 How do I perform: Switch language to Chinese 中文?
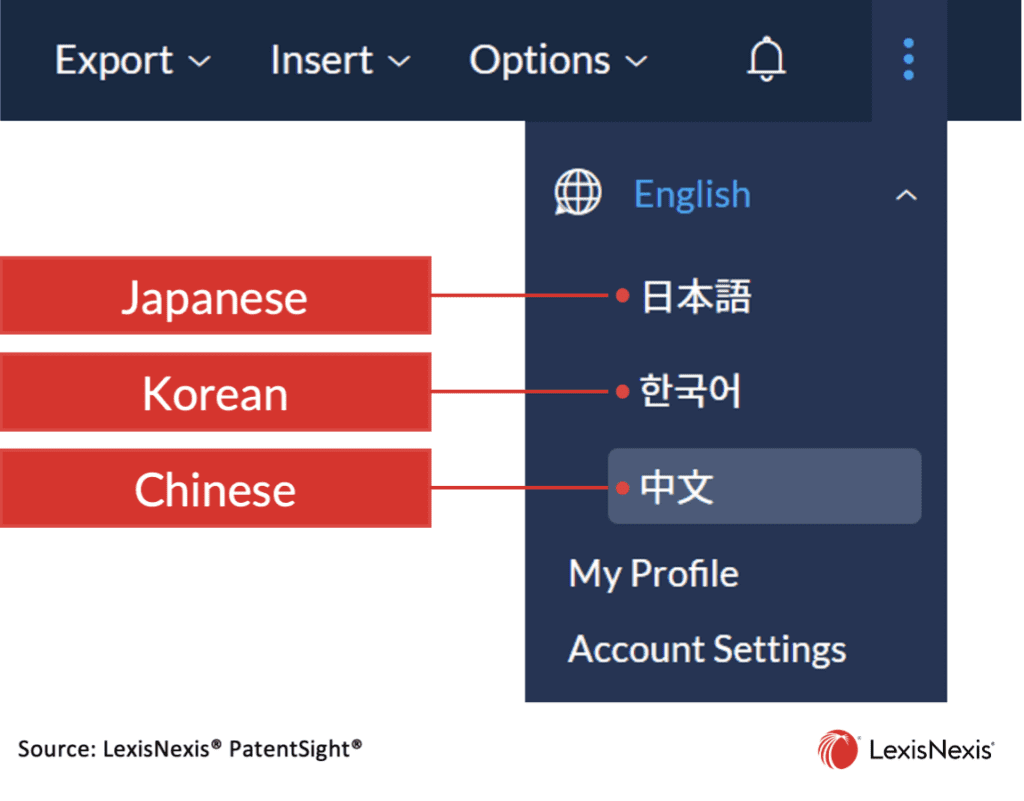pos(764,486)
